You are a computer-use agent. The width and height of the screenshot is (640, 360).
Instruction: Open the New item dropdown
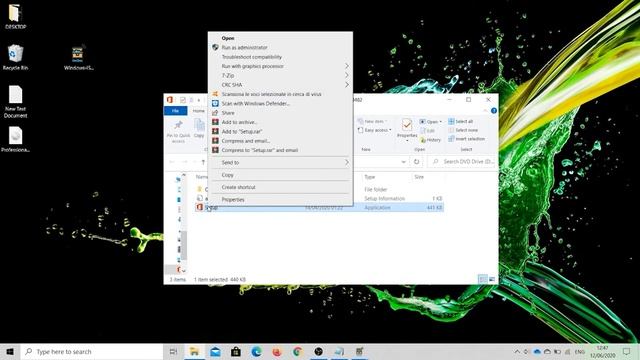372,121
